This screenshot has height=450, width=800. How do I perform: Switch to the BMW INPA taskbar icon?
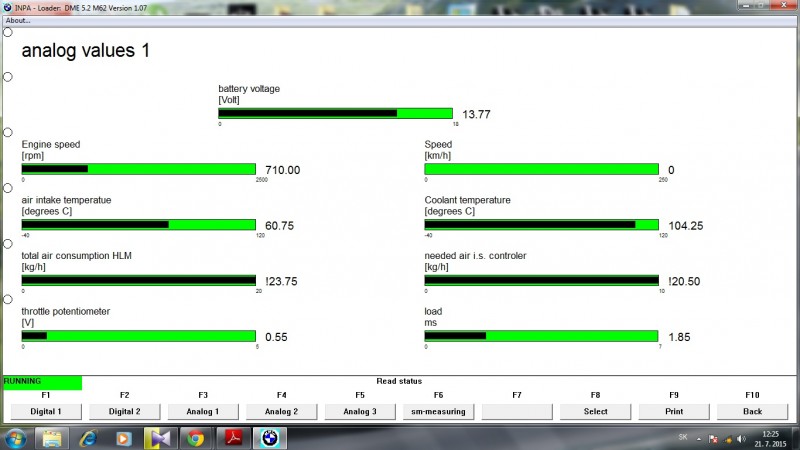pyautogui.click(x=270, y=439)
